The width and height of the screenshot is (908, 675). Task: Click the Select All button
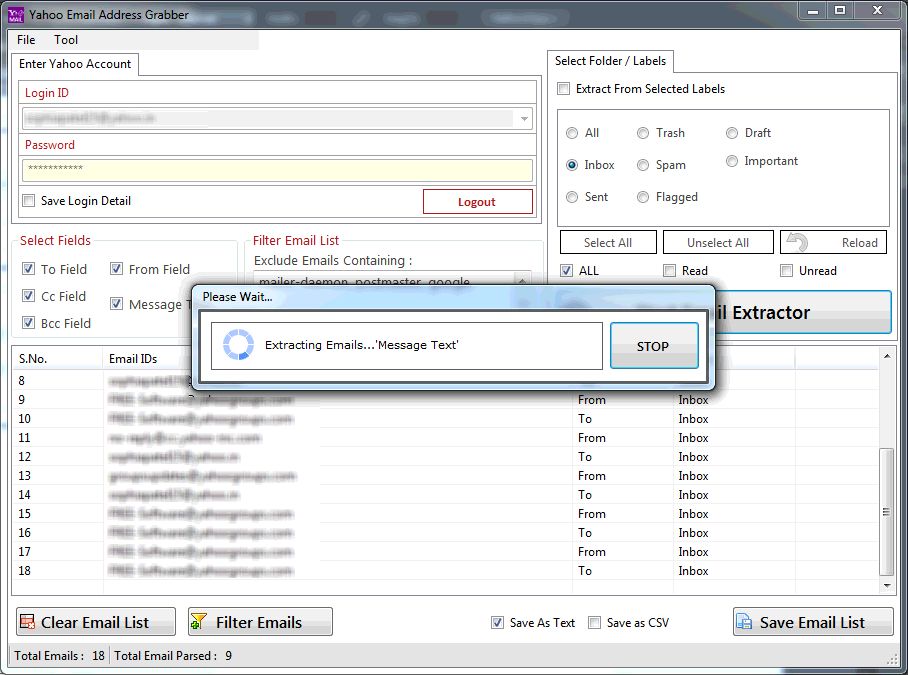[x=608, y=242]
